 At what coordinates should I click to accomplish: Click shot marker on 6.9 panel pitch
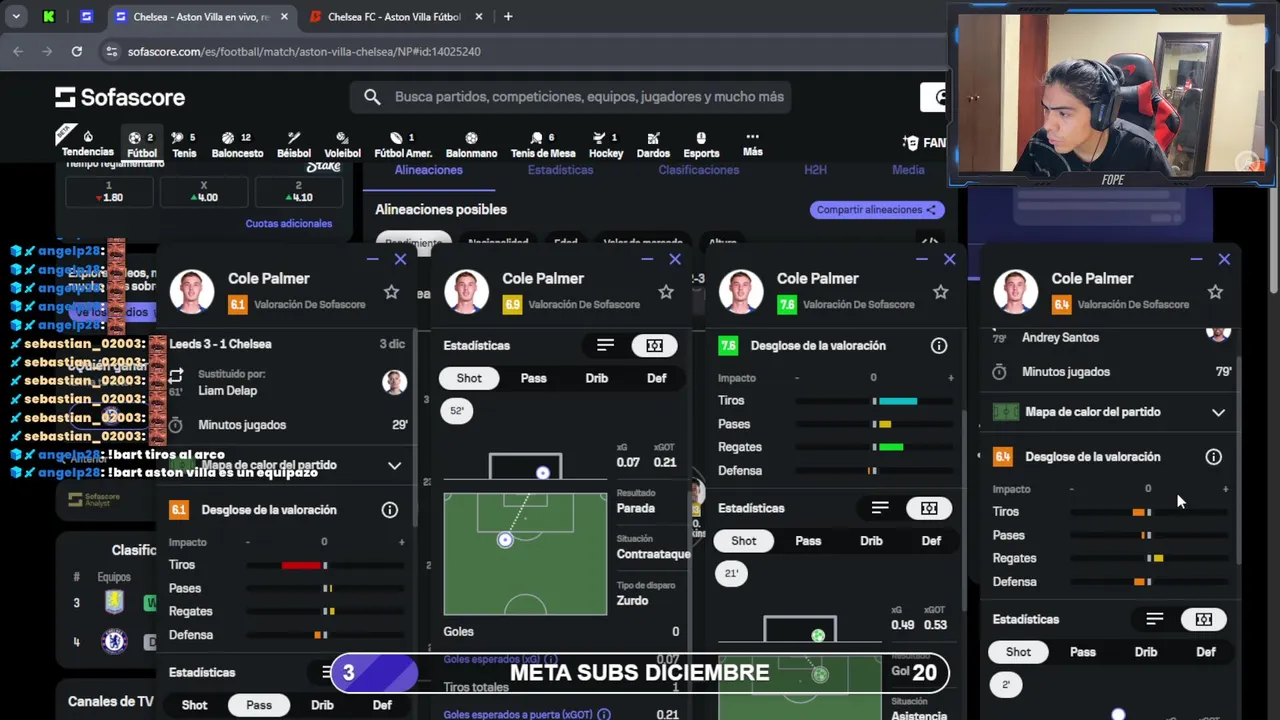(505, 540)
